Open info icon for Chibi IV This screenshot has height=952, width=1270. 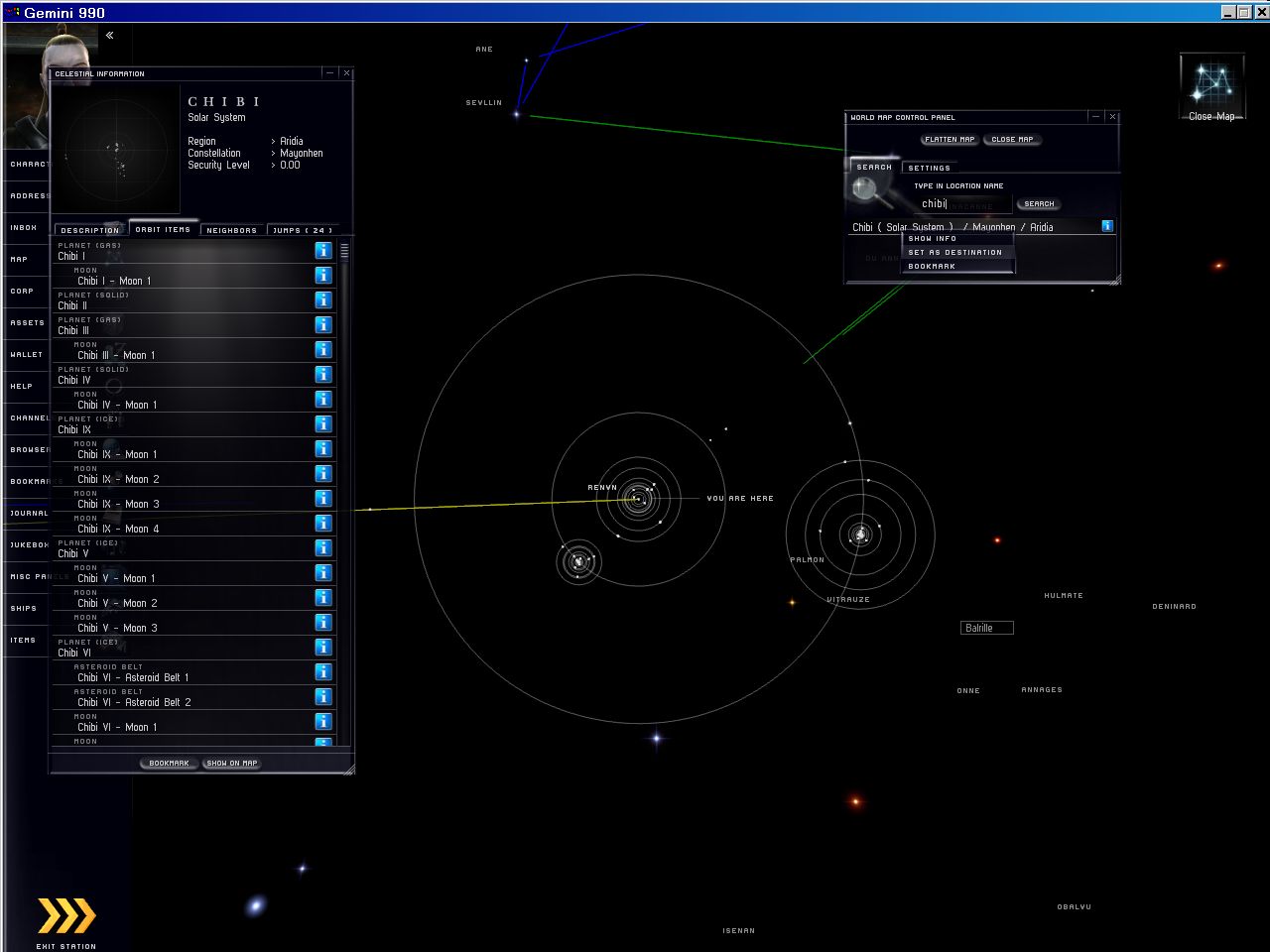(x=322, y=375)
